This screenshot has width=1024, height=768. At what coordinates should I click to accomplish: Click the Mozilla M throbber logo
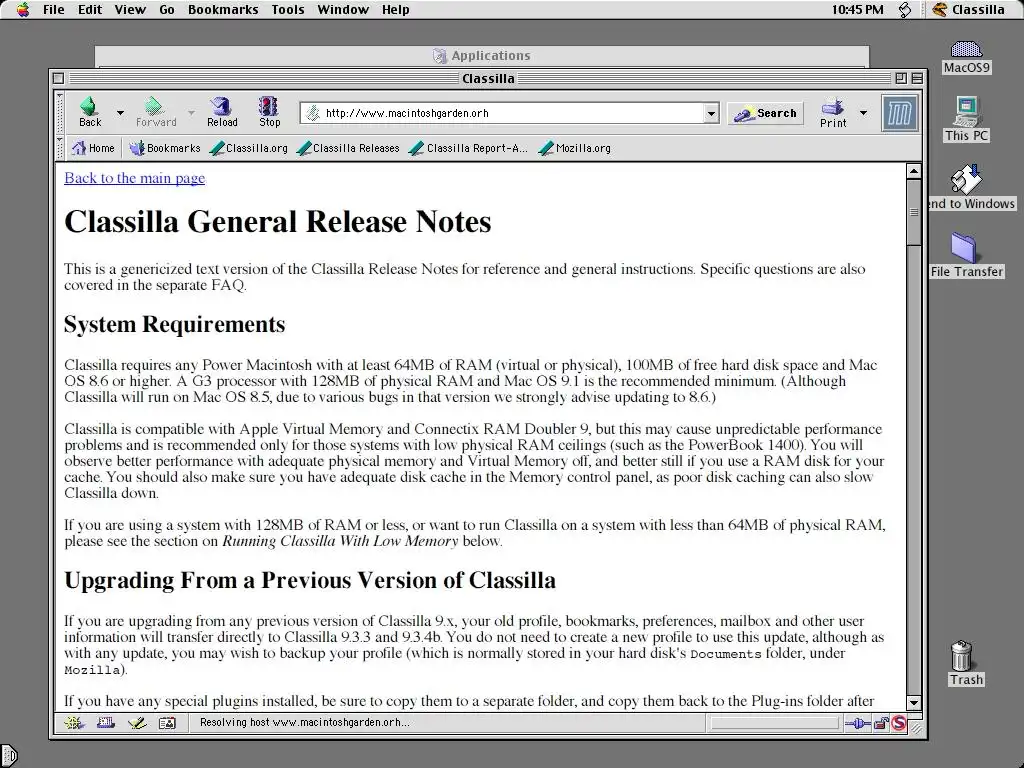[x=899, y=113]
